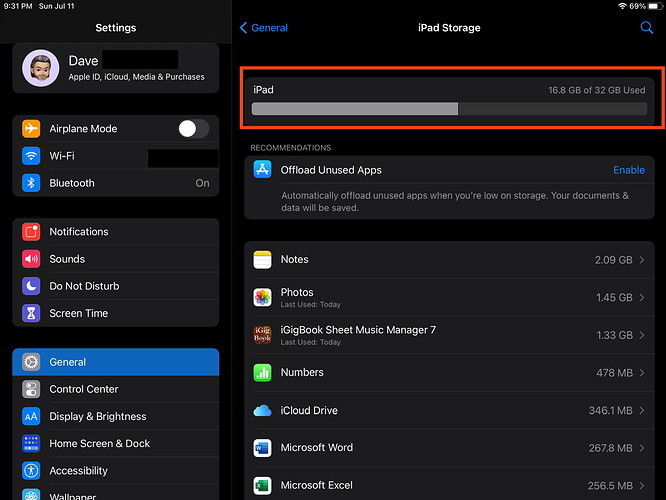
Task: Tap the Numbers app icon
Action: (262, 373)
